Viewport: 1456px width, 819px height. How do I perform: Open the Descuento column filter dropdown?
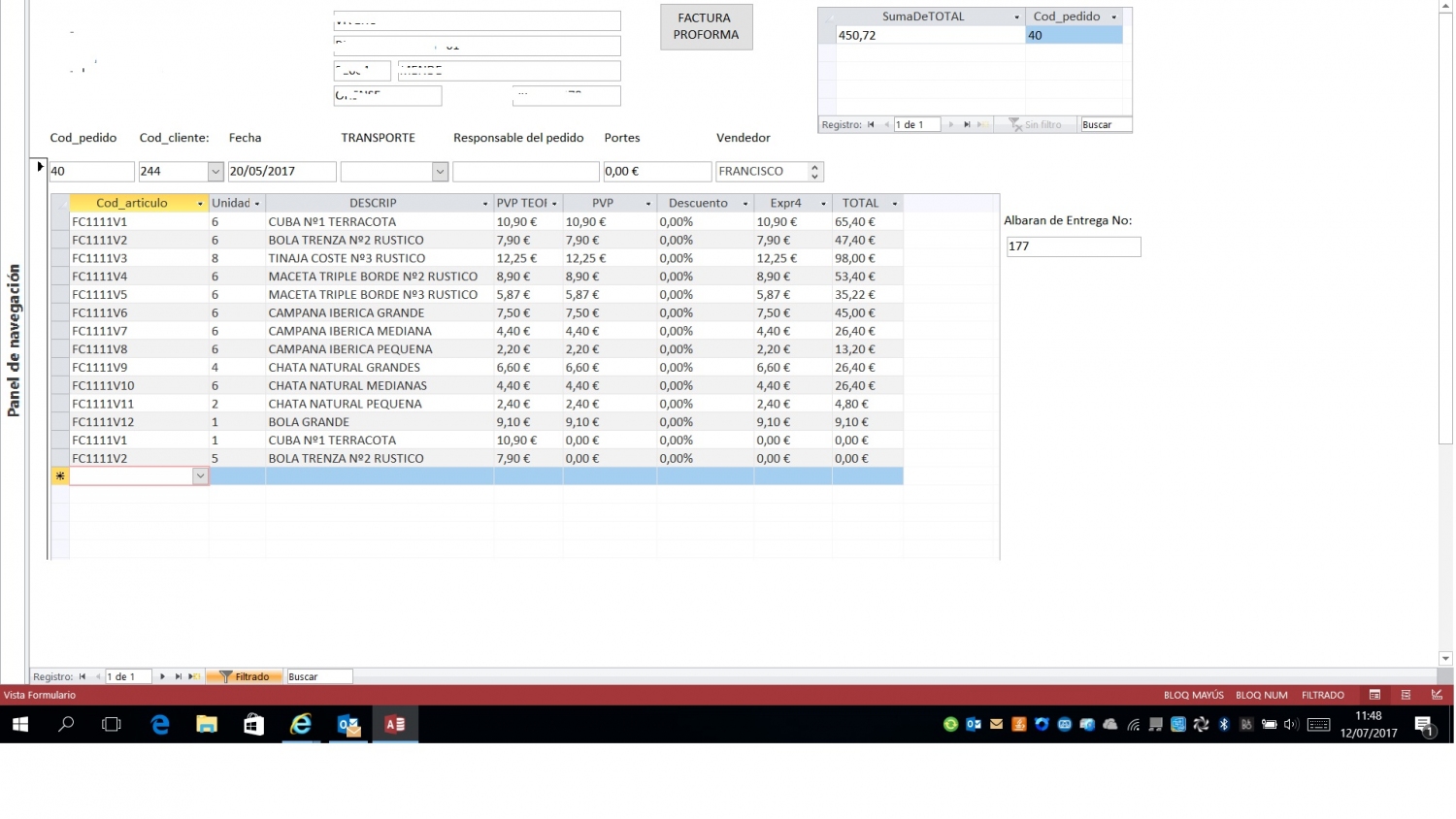pyautogui.click(x=745, y=204)
